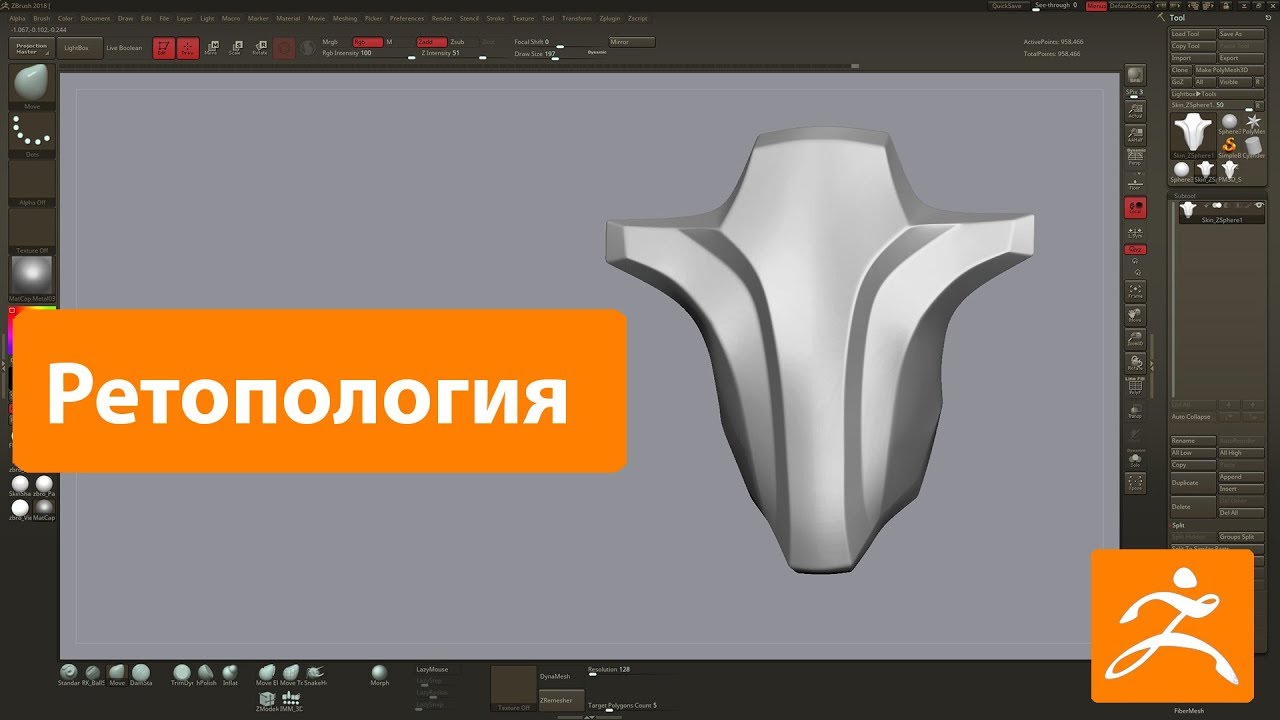The image size is (1280, 720).
Task: Select the Move transform icon in top shelf
Action: 211,47
